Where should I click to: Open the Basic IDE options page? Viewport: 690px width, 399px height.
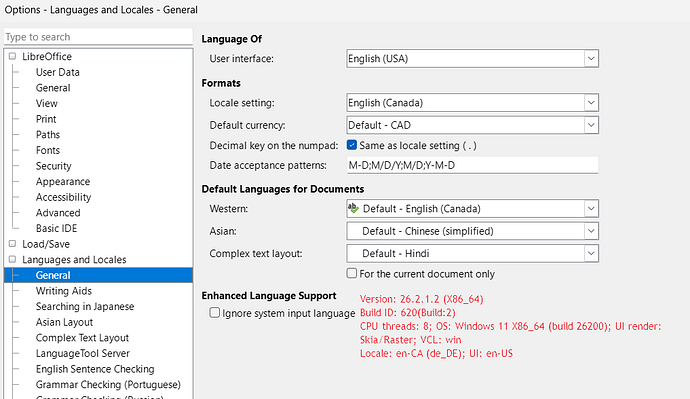[x=56, y=228]
